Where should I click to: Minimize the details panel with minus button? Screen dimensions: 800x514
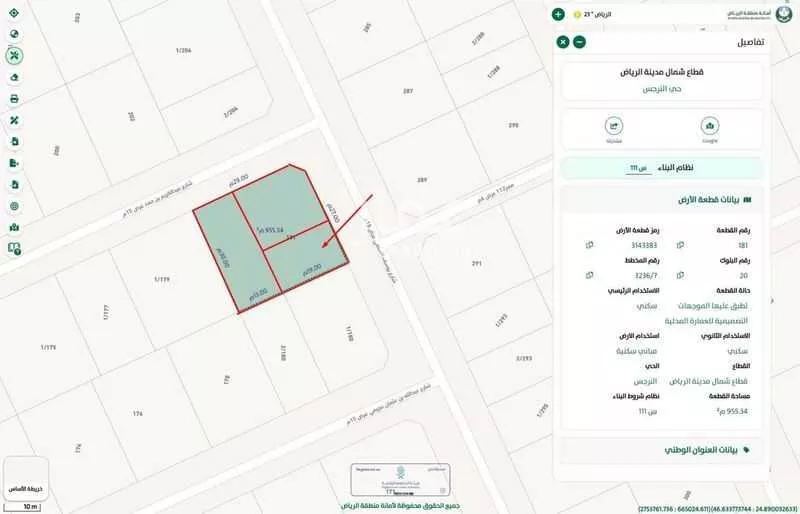pyautogui.click(x=580, y=42)
